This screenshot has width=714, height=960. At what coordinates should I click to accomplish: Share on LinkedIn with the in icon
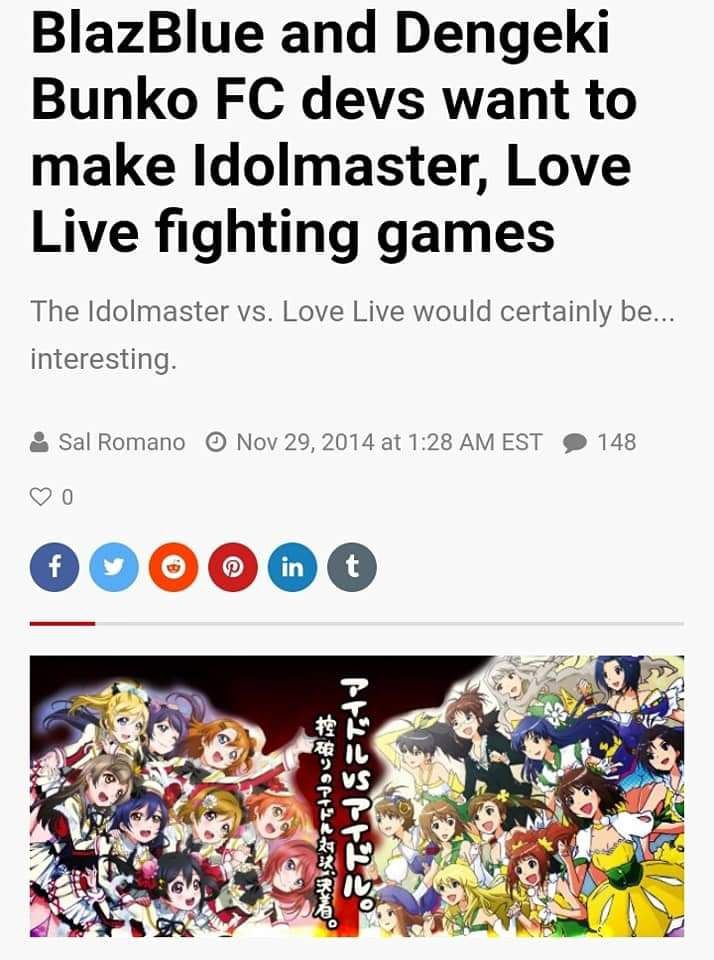[x=292, y=567]
